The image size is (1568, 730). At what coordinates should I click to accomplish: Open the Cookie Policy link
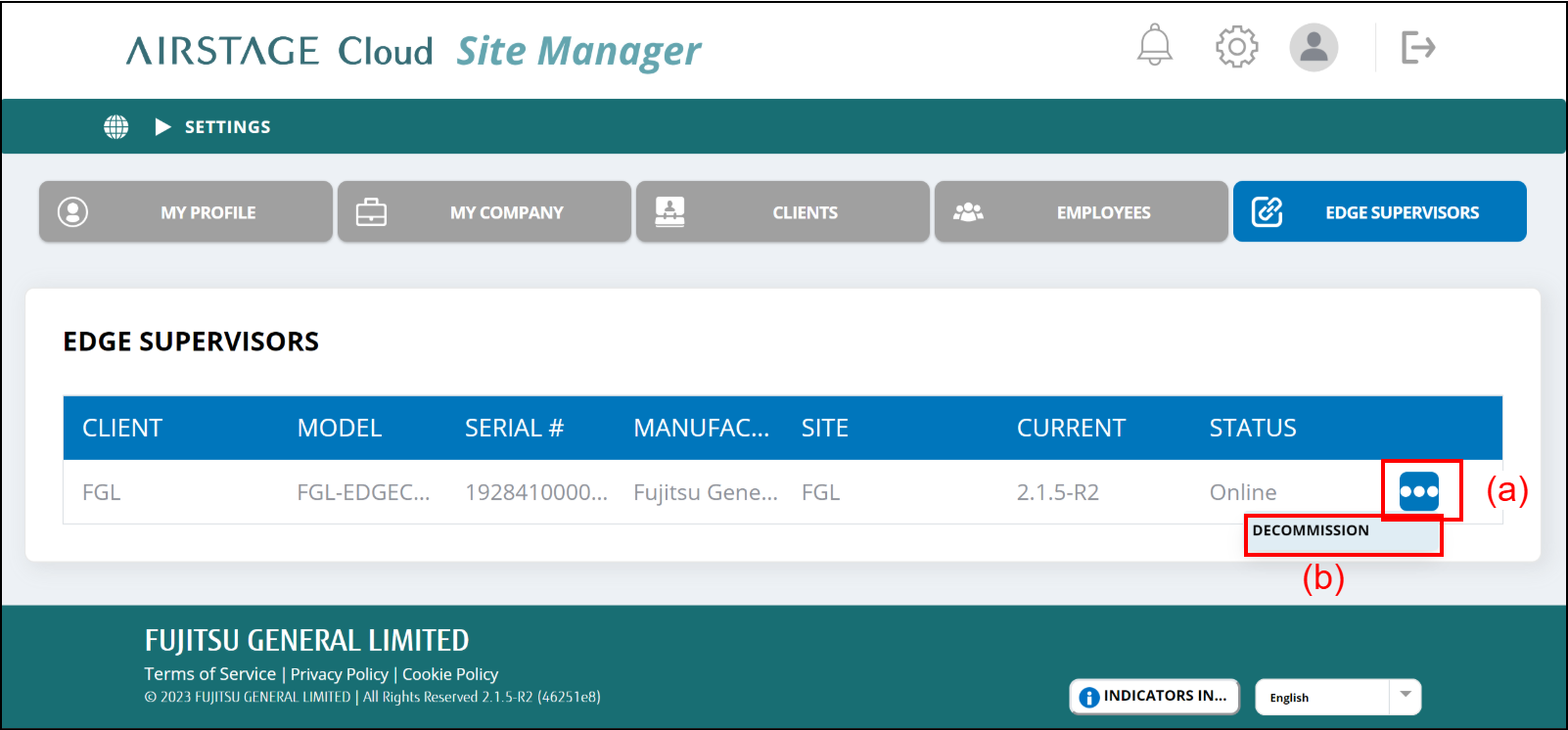pos(450,674)
